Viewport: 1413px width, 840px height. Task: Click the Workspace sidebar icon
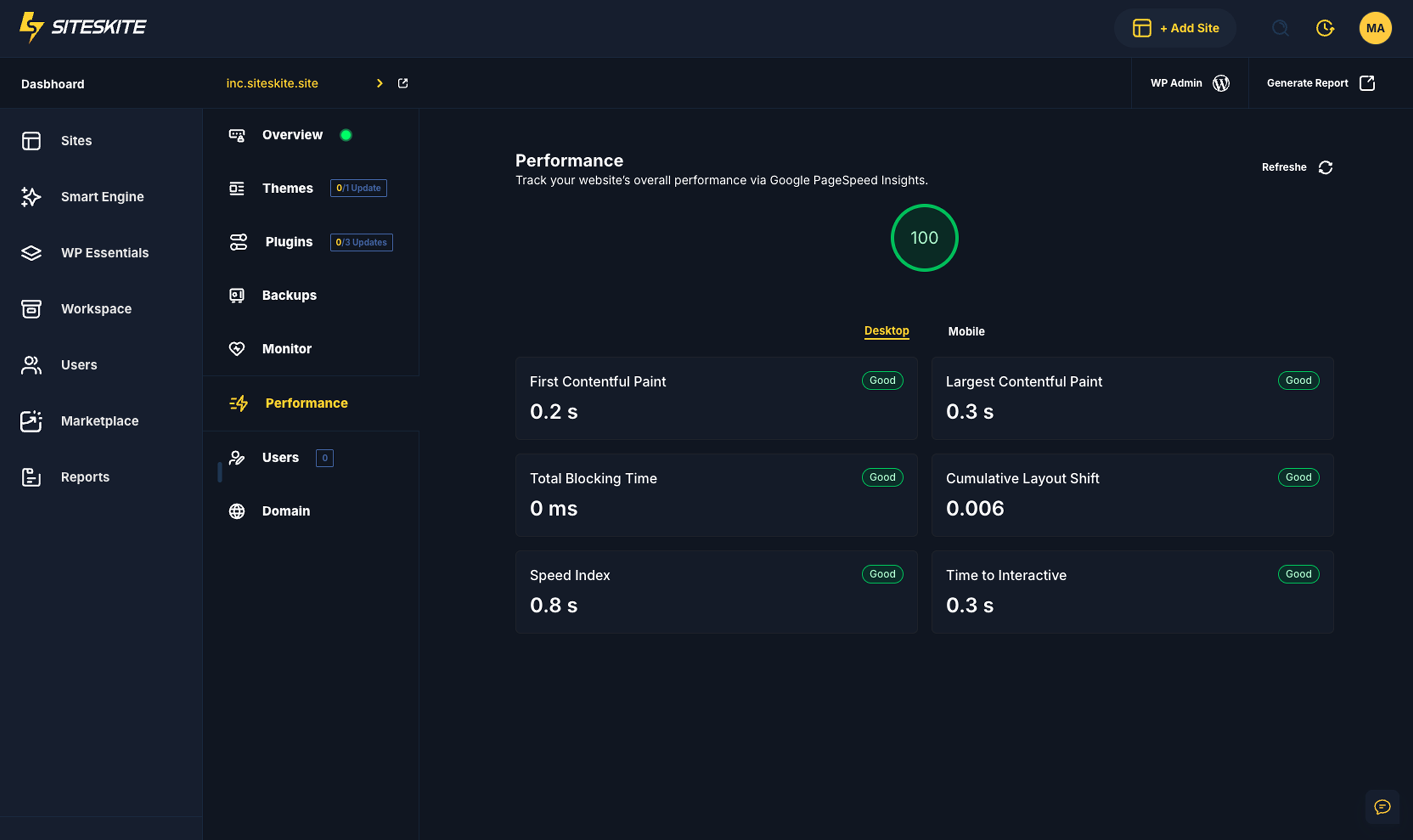tap(31, 309)
